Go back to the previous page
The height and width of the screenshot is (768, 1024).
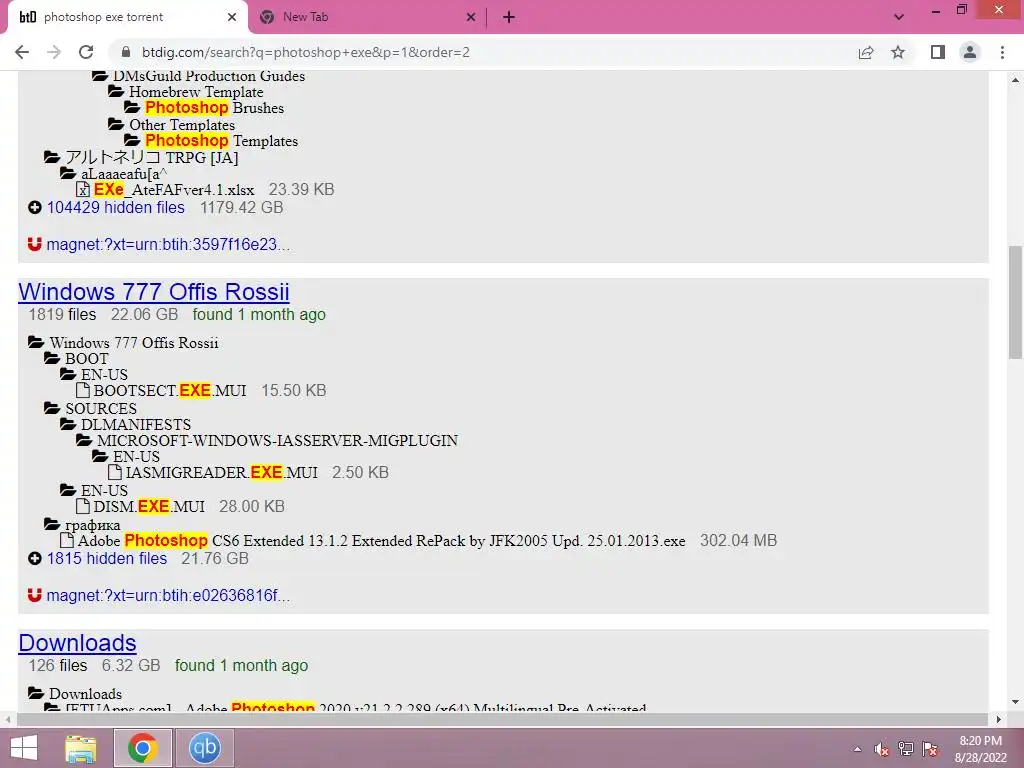click(22, 52)
